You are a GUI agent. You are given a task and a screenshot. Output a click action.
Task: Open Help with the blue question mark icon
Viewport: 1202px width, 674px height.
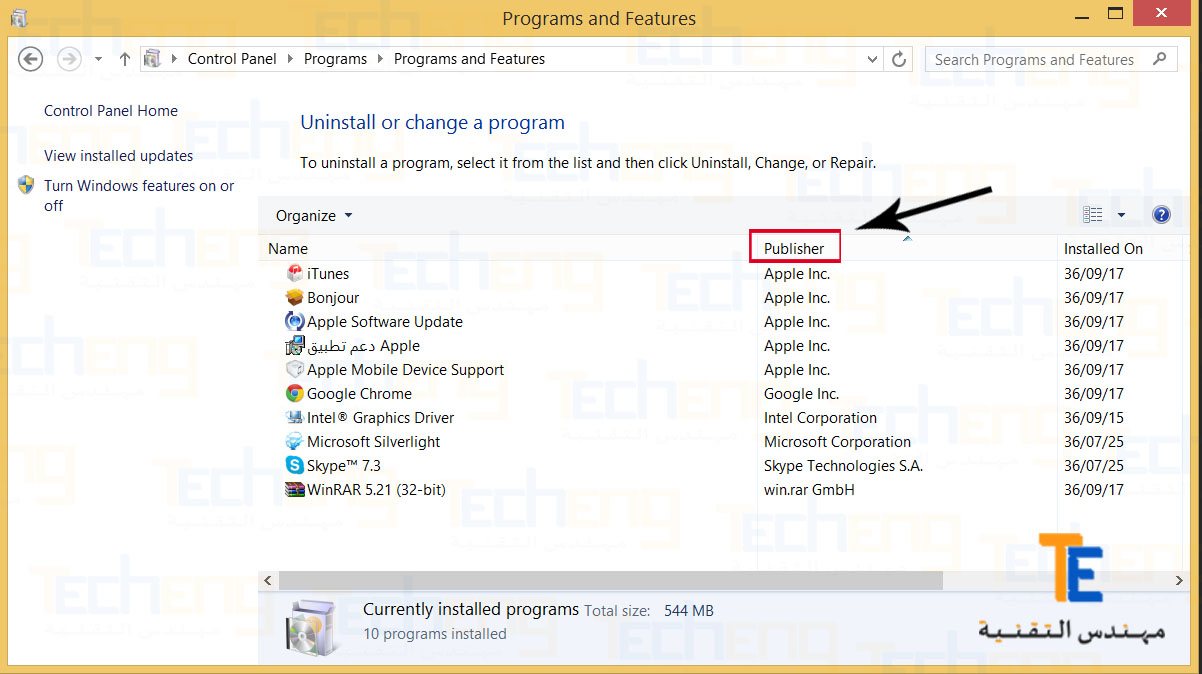click(x=1161, y=215)
